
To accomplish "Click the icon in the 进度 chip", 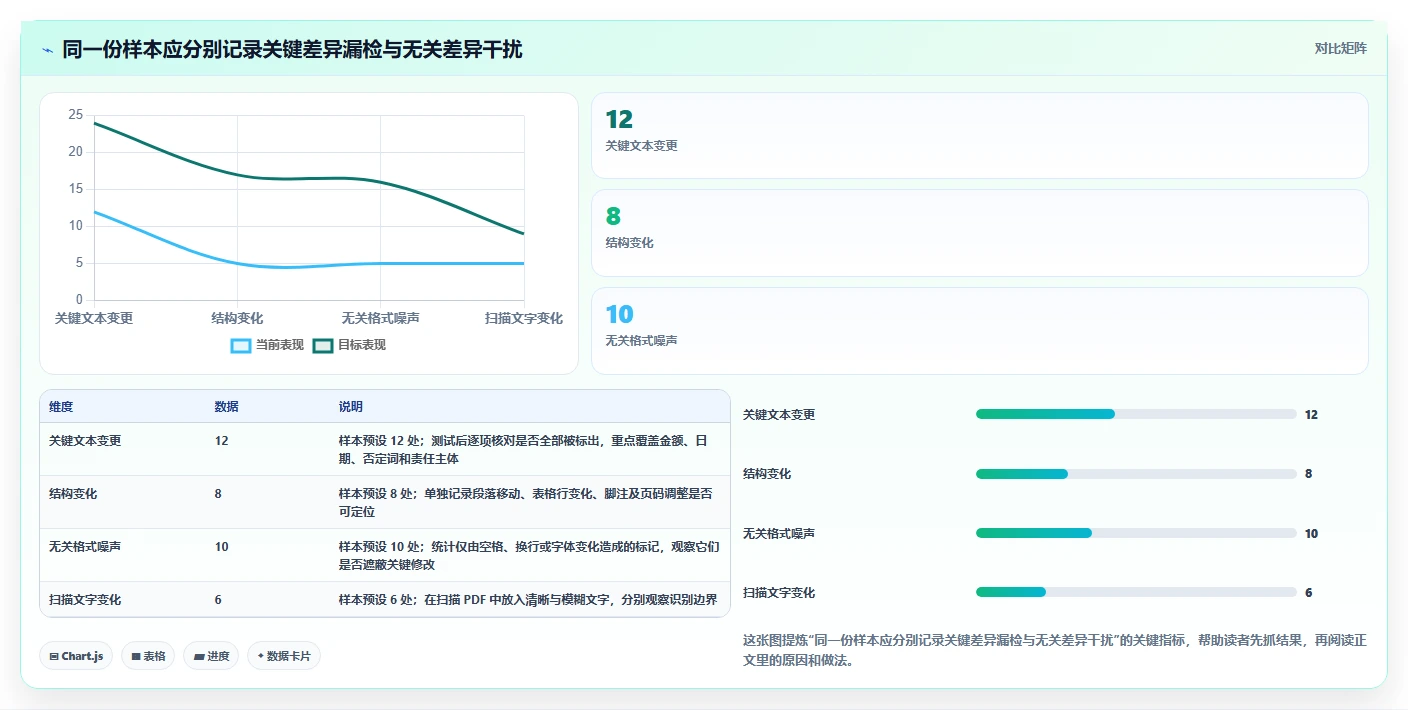I will pos(199,657).
